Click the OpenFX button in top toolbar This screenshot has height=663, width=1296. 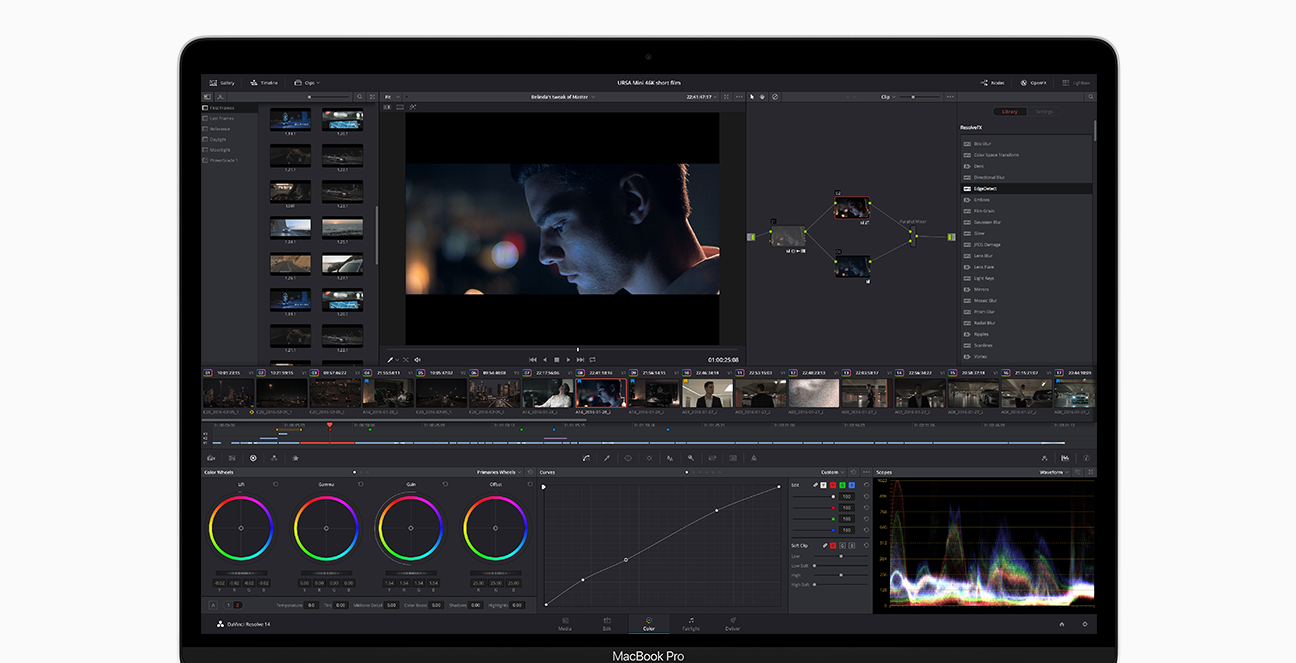click(x=1033, y=82)
